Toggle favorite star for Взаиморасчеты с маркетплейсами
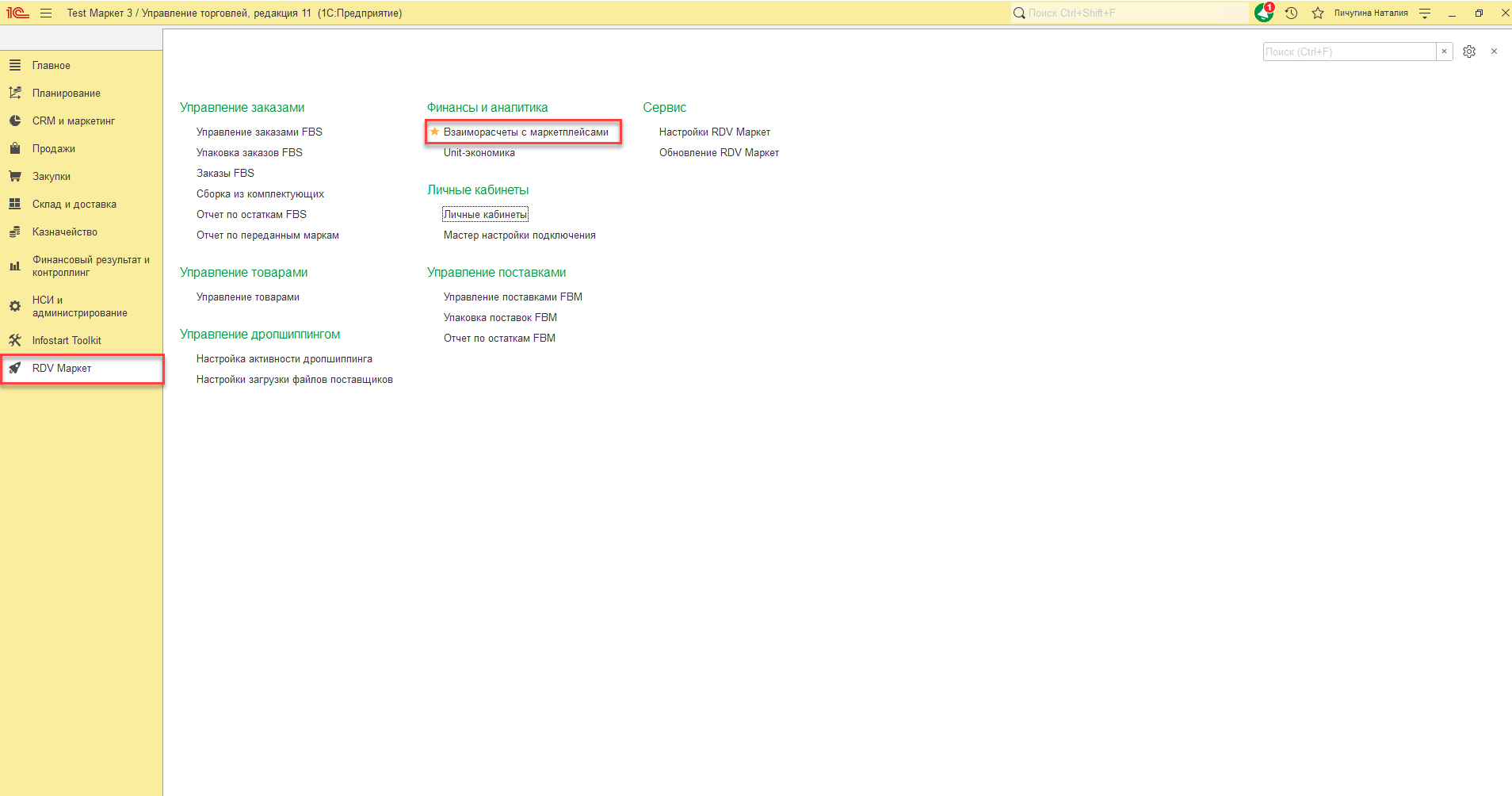Screen dimensions: 1512x796 coord(434,132)
